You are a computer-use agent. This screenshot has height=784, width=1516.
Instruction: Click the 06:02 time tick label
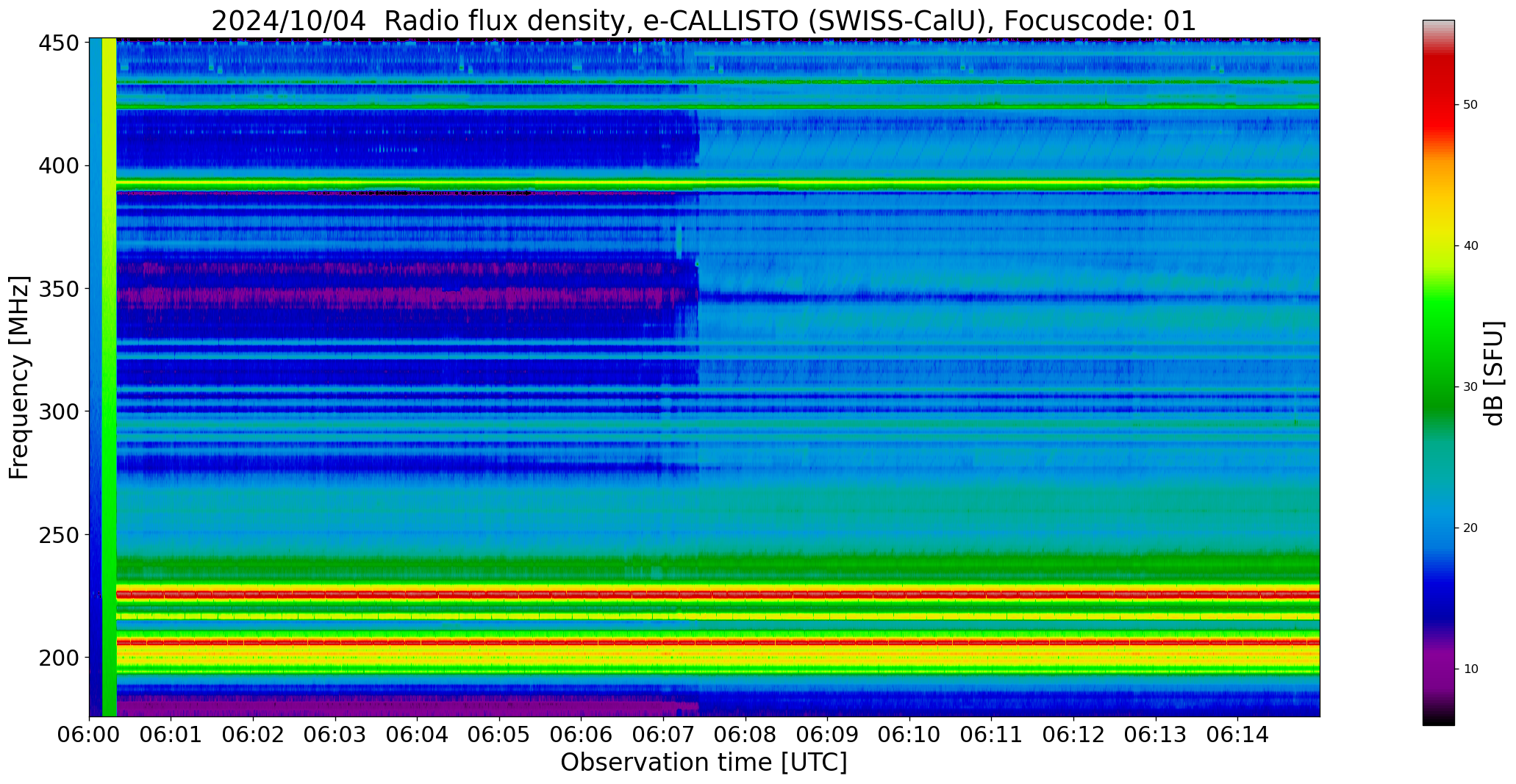pos(254,735)
